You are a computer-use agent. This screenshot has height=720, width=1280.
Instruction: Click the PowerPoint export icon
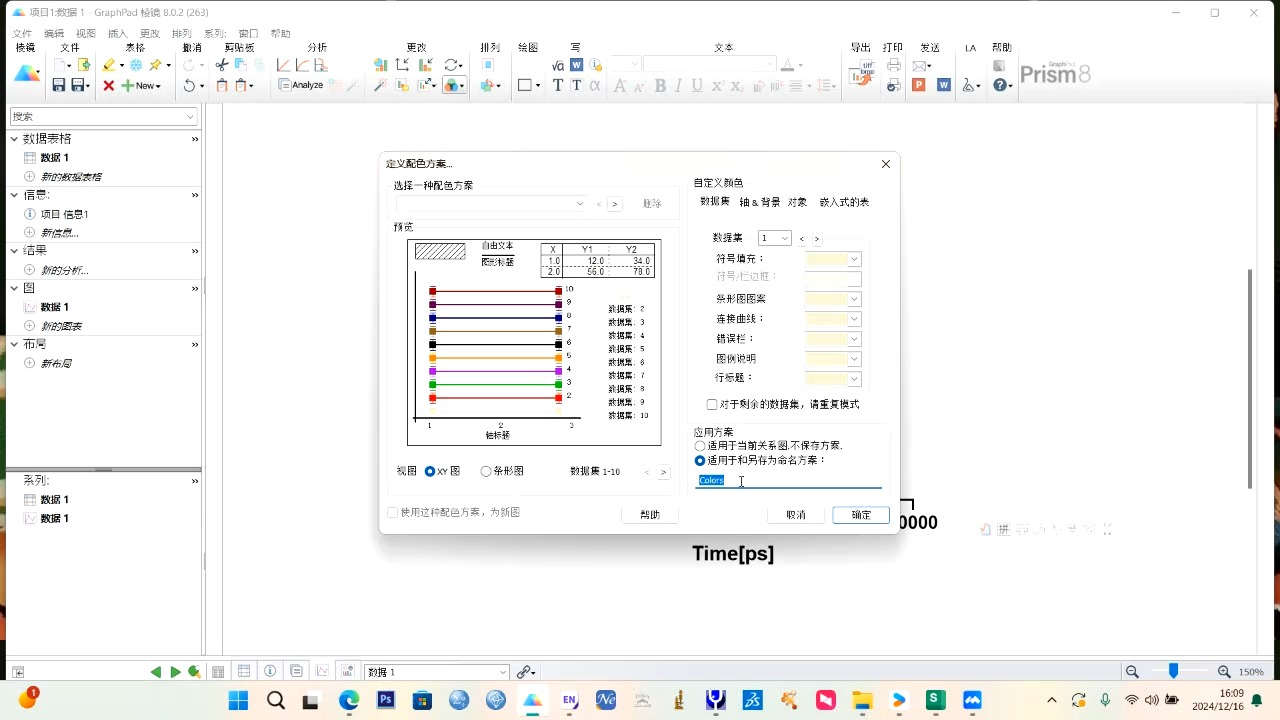(919, 84)
